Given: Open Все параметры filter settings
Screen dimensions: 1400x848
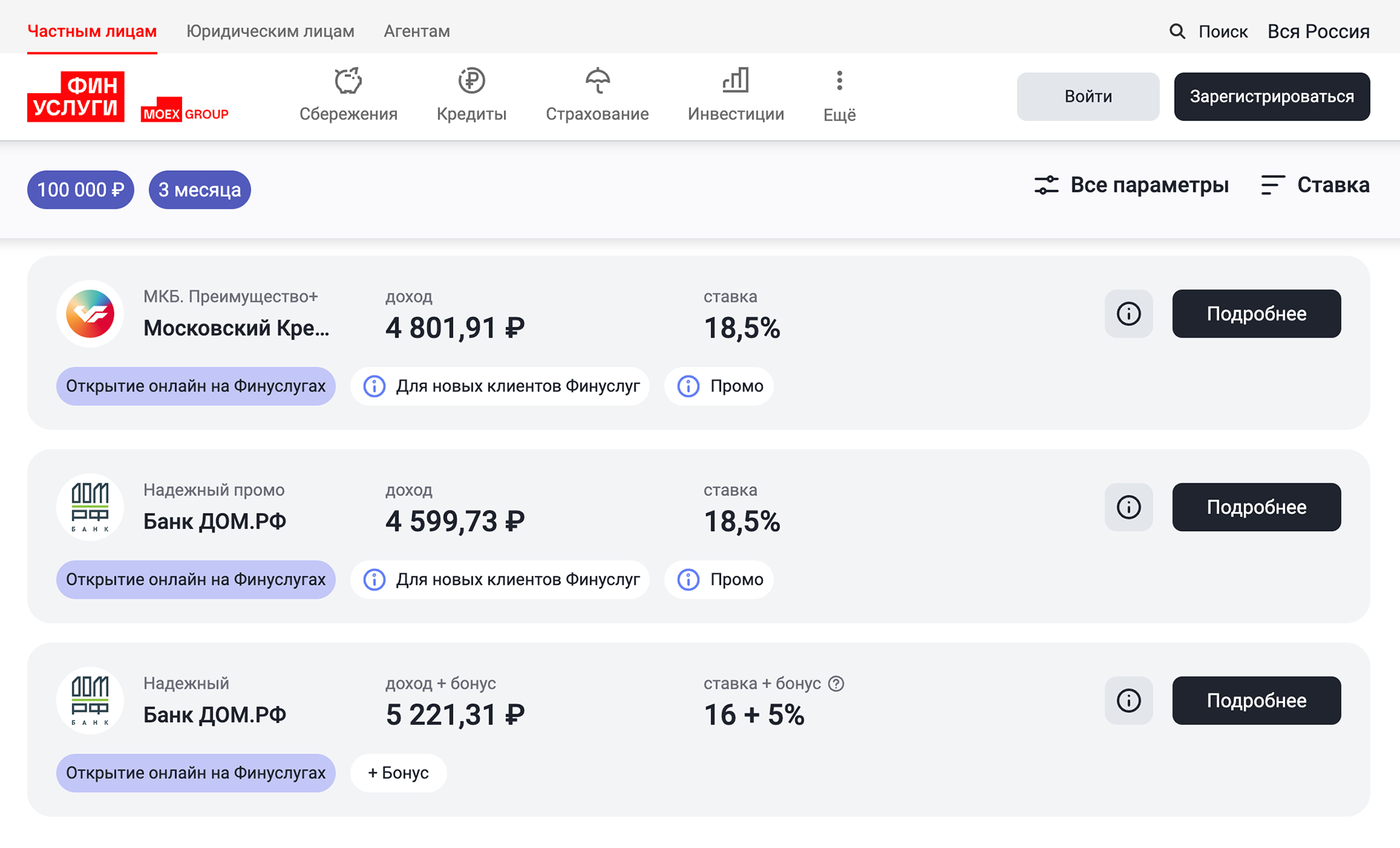Looking at the screenshot, I should click(1131, 185).
